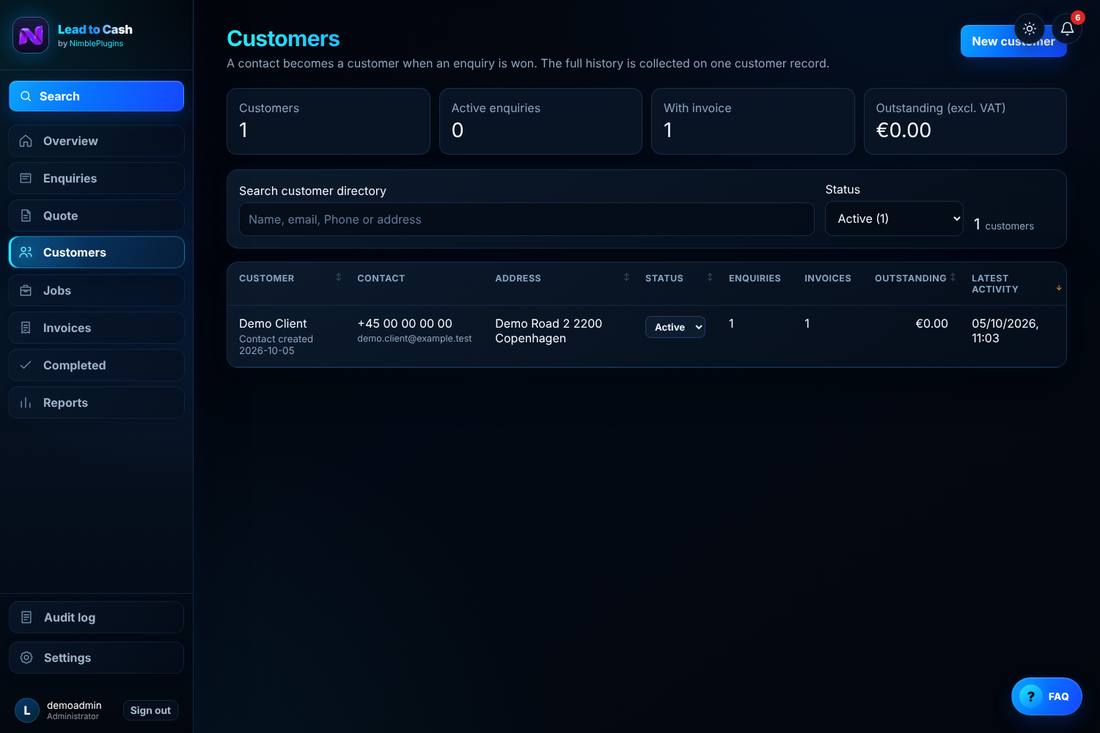This screenshot has width=1100, height=733.
Task: Open the Overview menu item
Action: (97, 141)
